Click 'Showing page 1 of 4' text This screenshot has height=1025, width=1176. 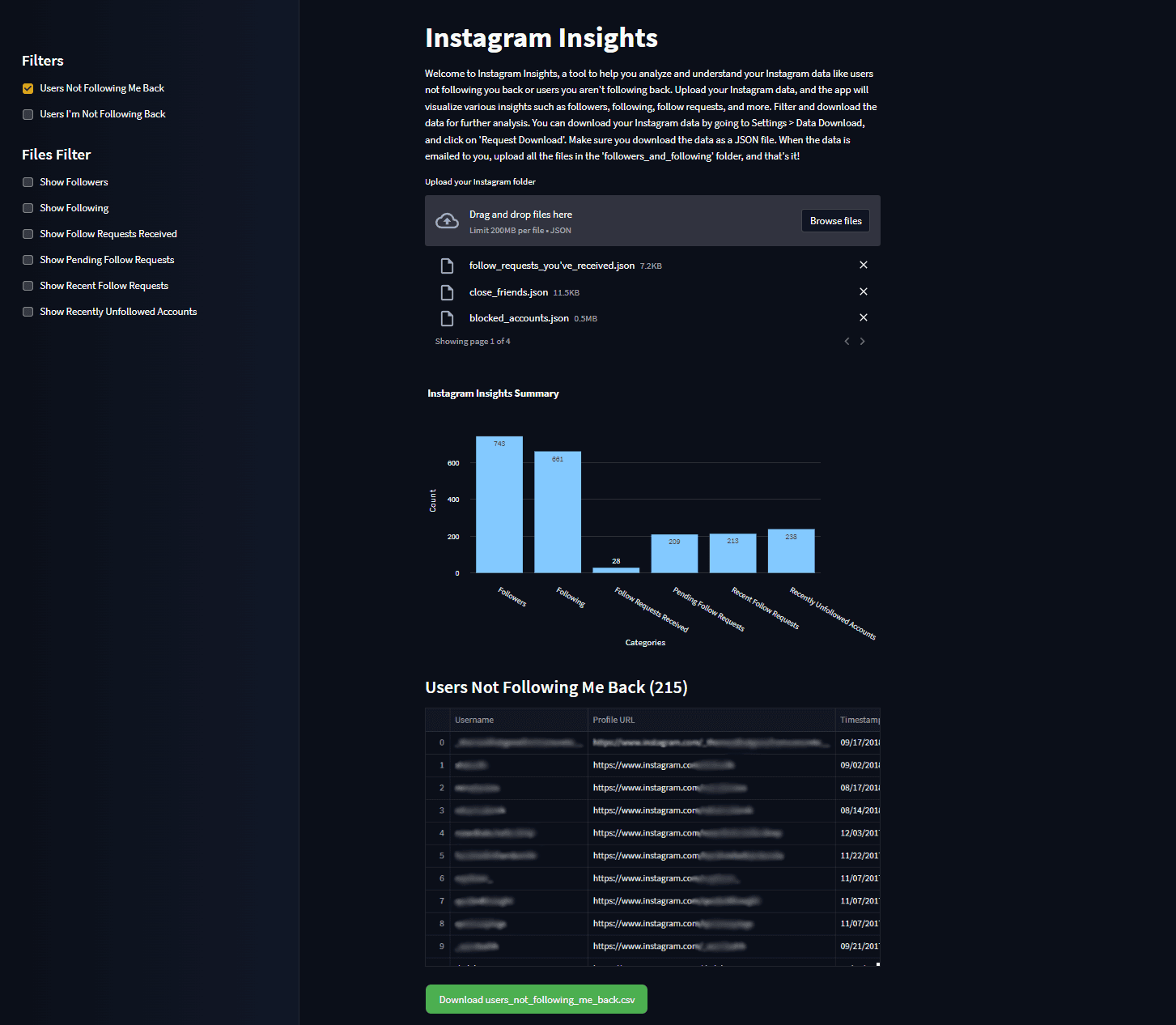click(473, 342)
